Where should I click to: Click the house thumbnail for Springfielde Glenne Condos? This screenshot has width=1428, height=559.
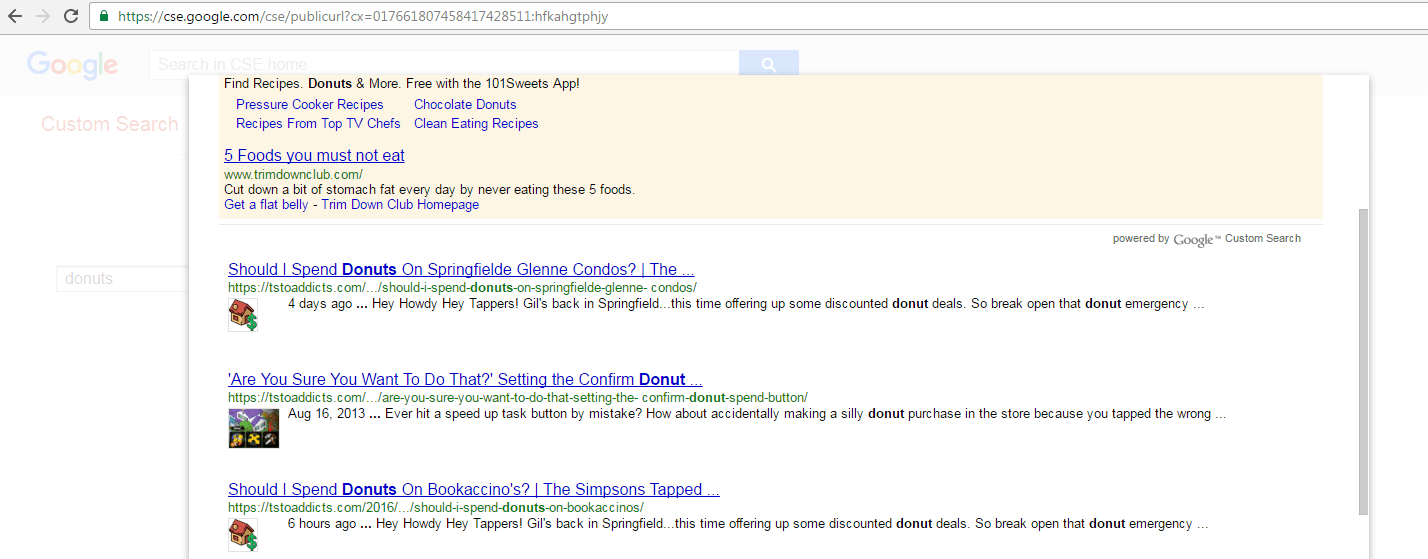243,315
